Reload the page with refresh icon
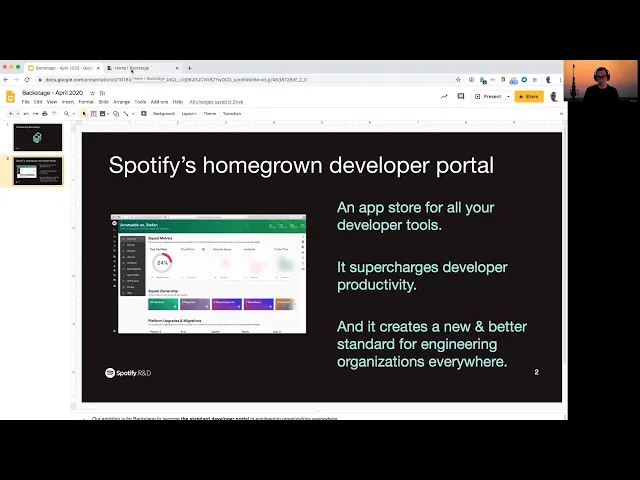The image size is (640, 480). coord(27,80)
